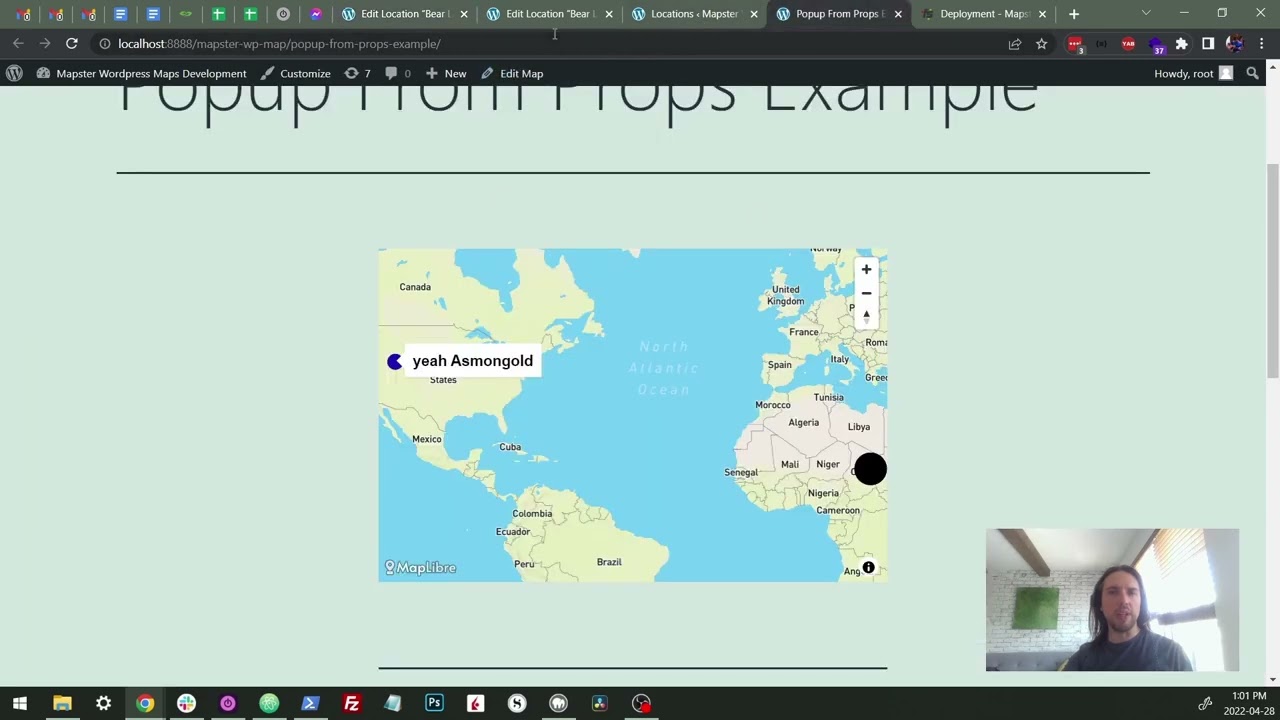Open Slack from taskbar
Viewport: 1280px width, 720px height.
pos(186,703)
